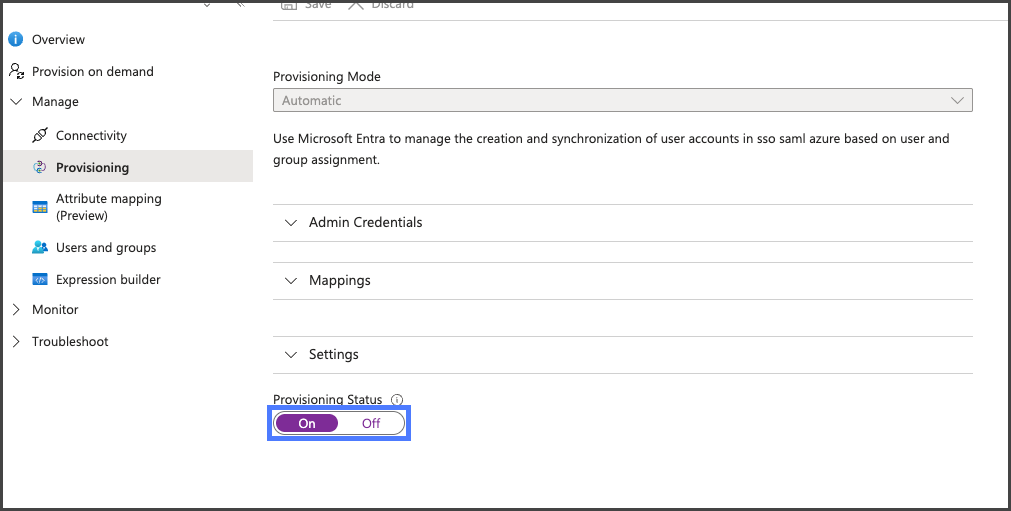The height and width of the screenshot is (511, 1011).
Task: Click the Discard button in toolbar
Action: 382,5
